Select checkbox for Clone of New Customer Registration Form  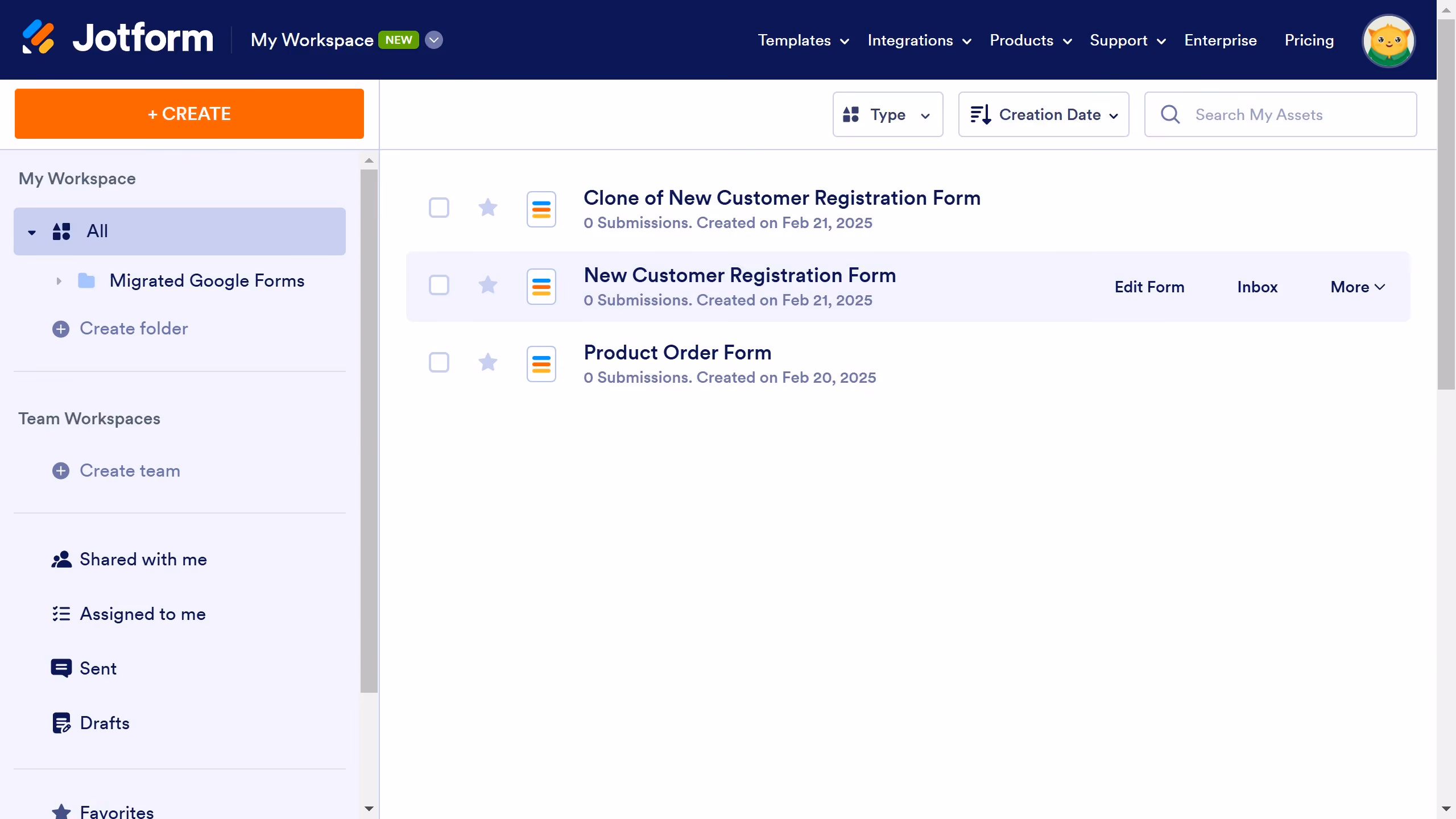click(x=439, y=208)
